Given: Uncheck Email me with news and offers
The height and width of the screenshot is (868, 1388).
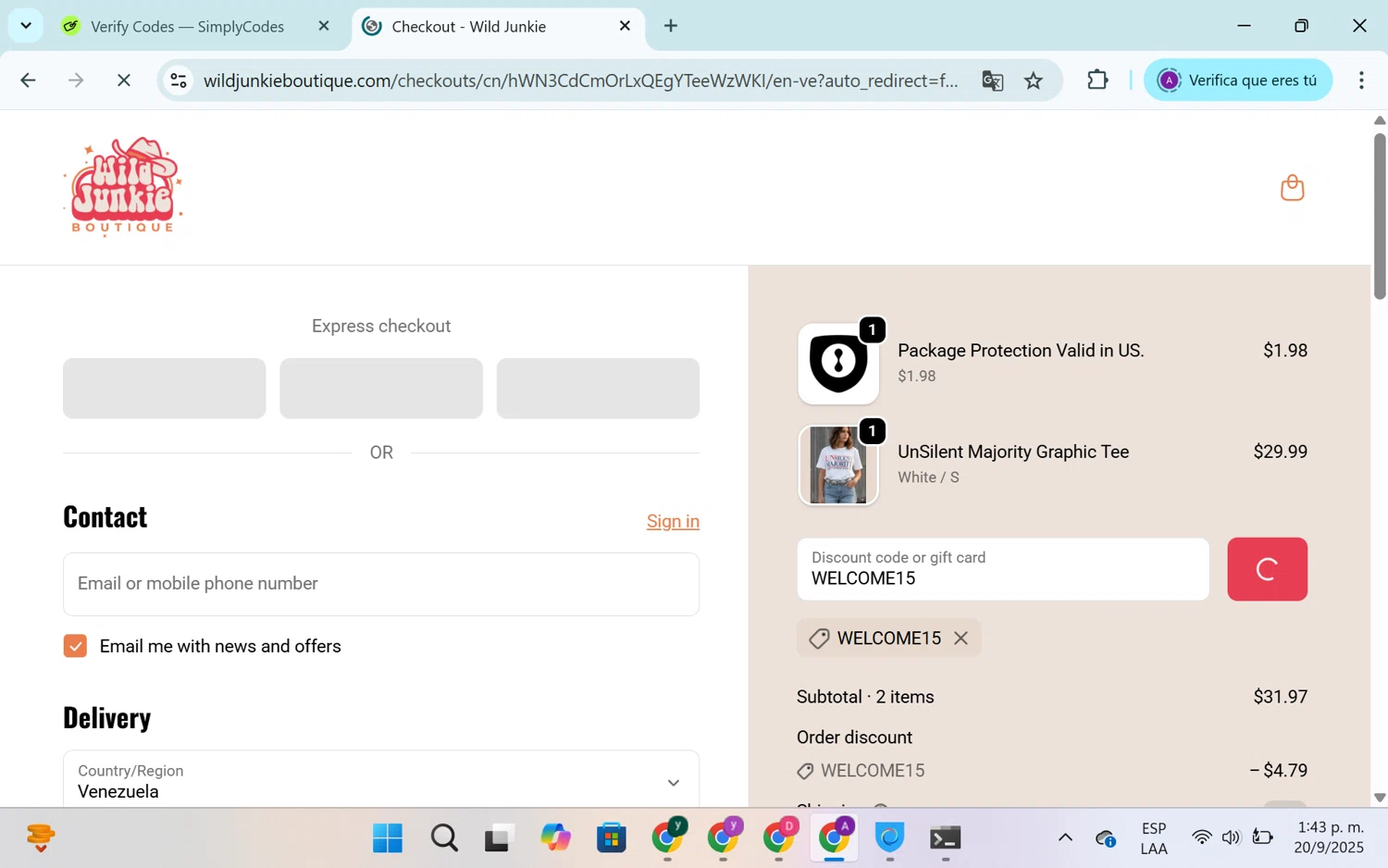Looking at the screenshot, I should (x=75, y=646).
